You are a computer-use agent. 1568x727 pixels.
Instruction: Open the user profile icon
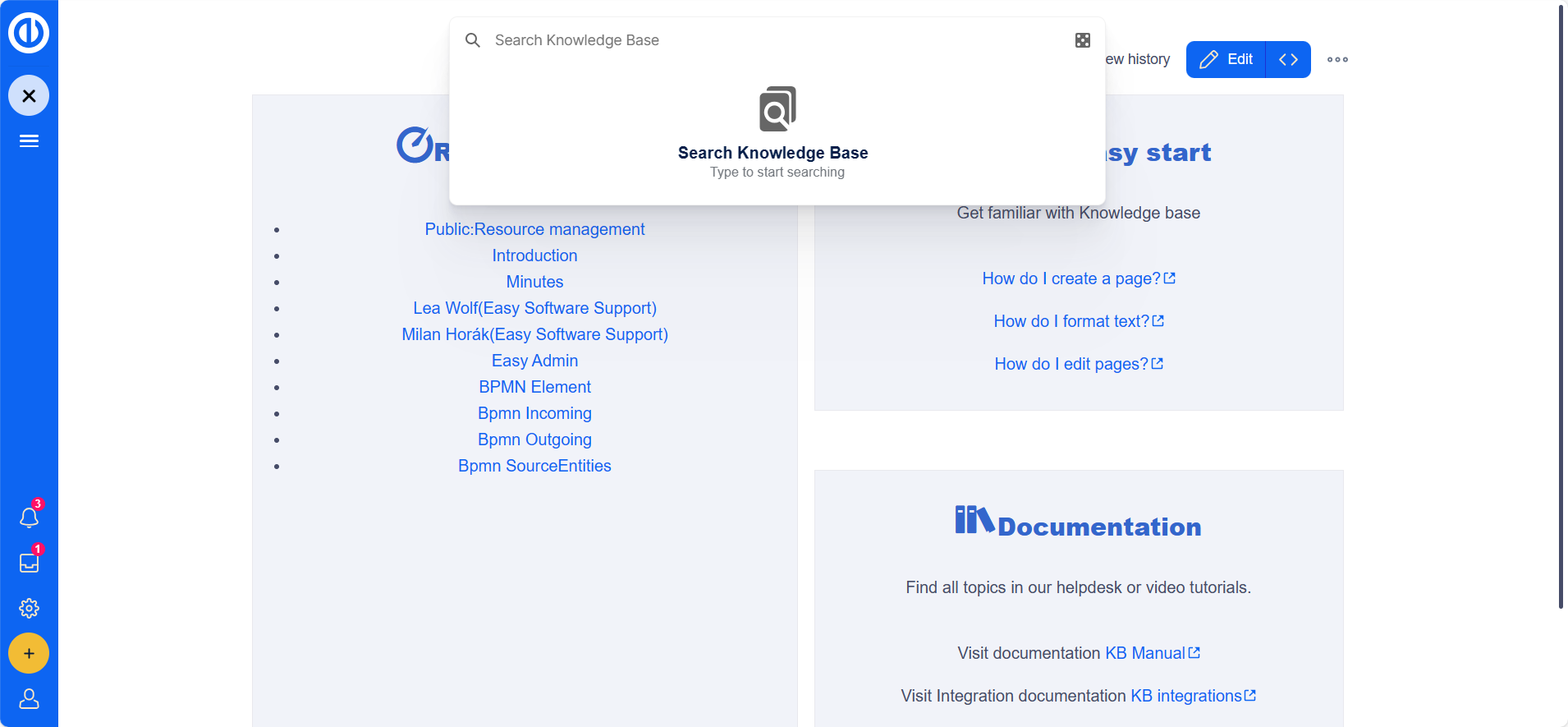click(x=29, y=698)
